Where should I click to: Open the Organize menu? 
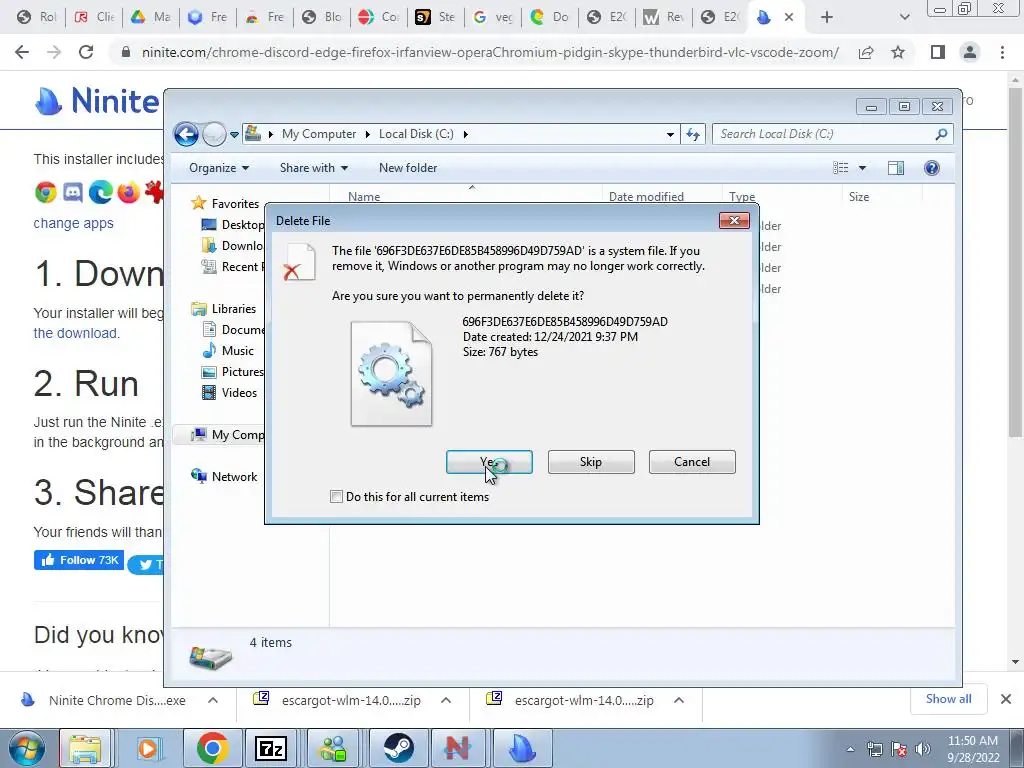point(219,168)
